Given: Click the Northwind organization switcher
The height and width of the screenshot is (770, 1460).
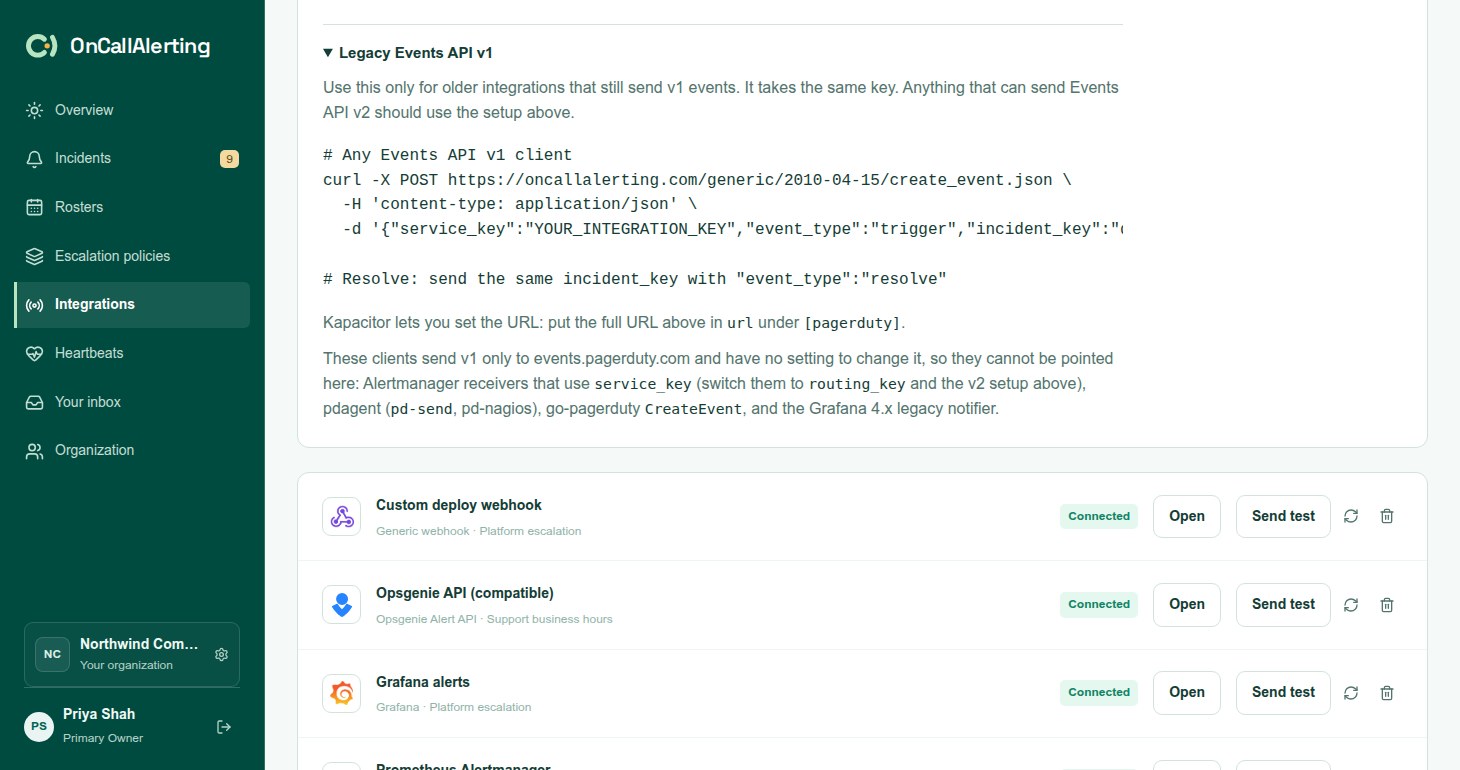Looking at the screenshot, I should (x=132, y=654).
